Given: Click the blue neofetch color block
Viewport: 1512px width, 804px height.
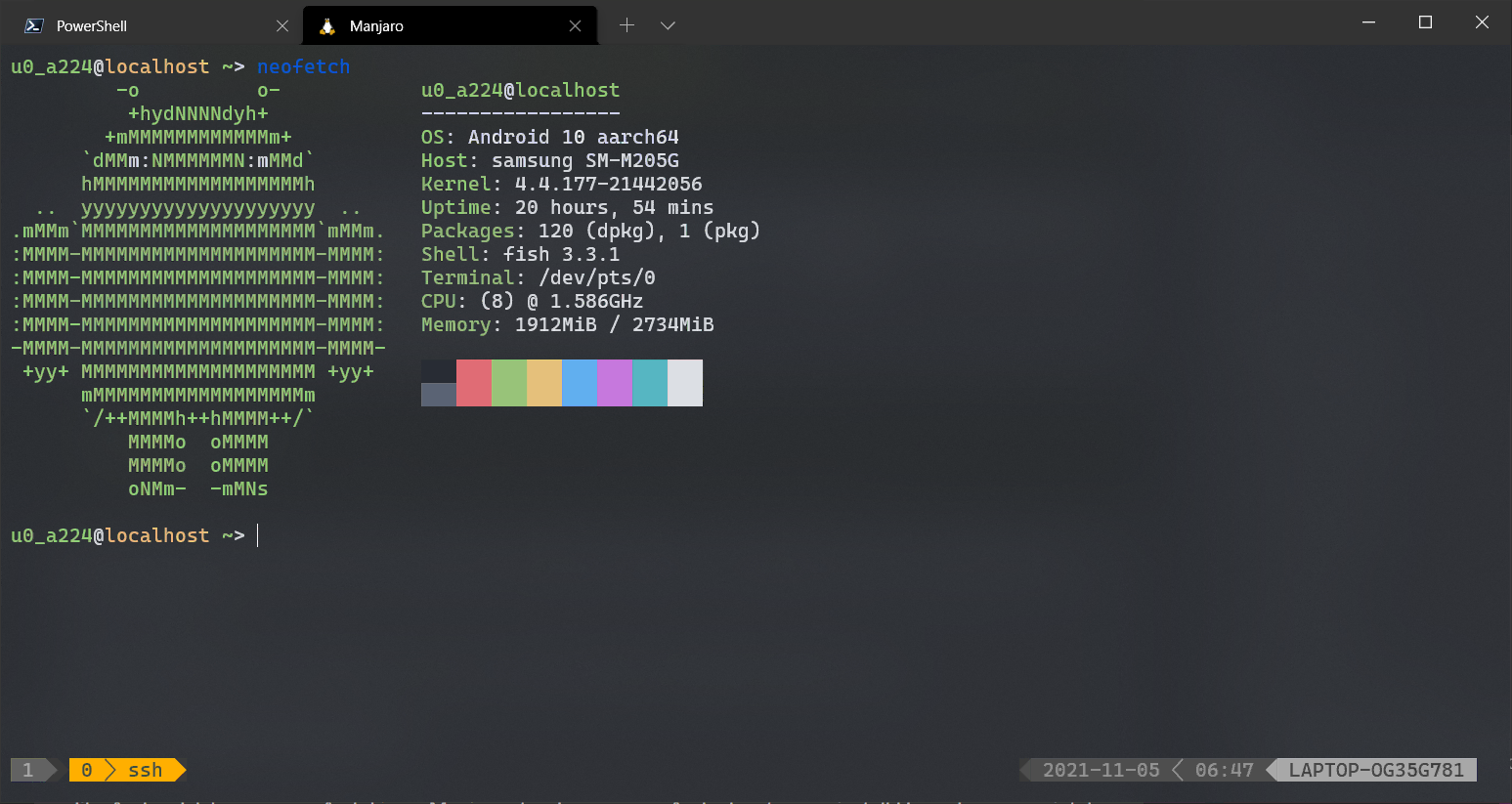Looking at the screenshot, I should [580, 383].
